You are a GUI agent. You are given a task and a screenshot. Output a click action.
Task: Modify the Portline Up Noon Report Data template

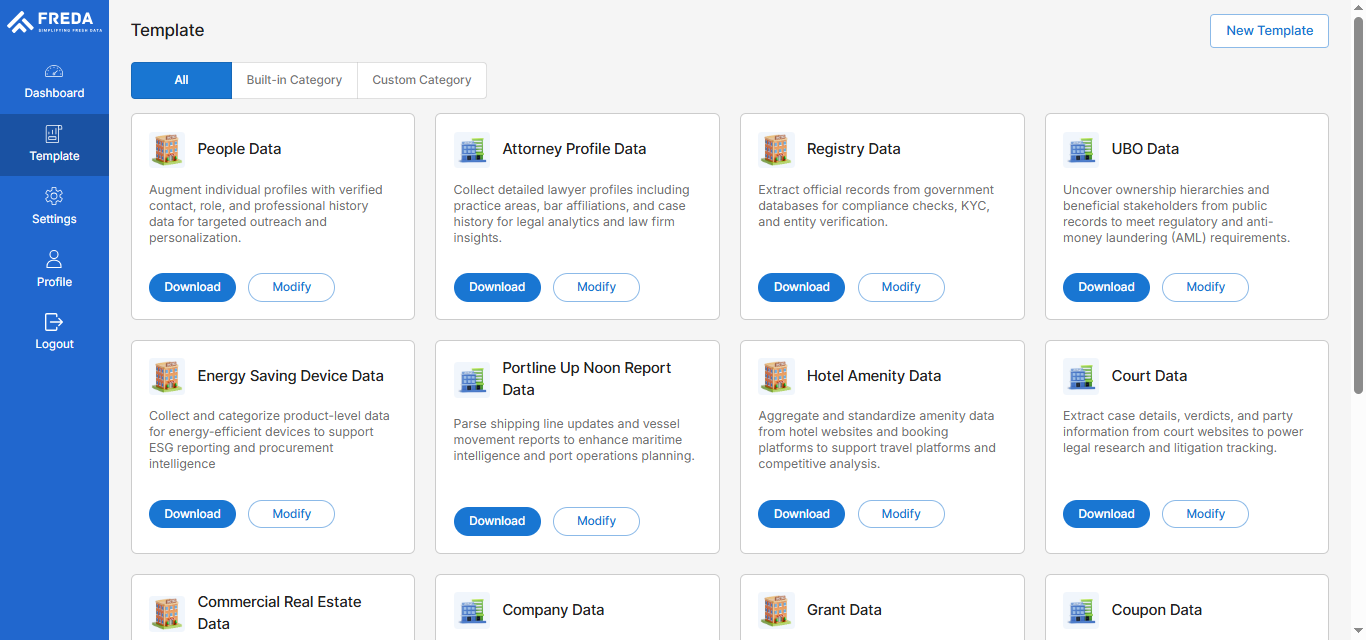click(x=596, y=521)
